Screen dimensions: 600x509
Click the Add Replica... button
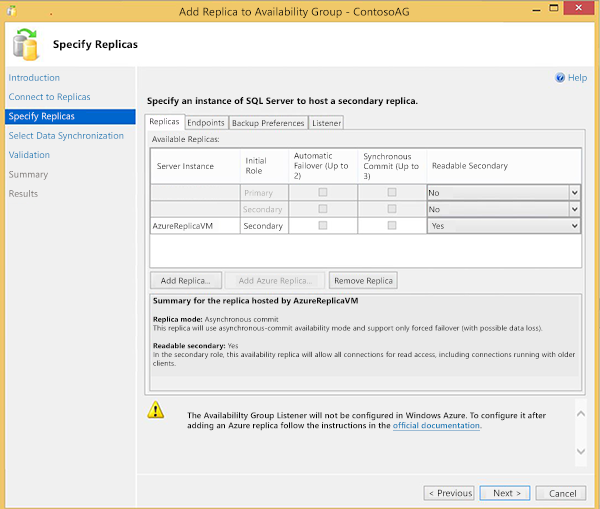185,280
